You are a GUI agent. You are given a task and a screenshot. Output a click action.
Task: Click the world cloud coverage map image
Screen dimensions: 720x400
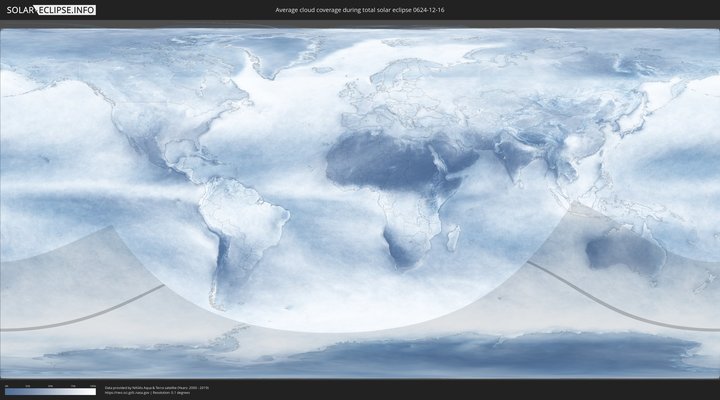[360, 203]
